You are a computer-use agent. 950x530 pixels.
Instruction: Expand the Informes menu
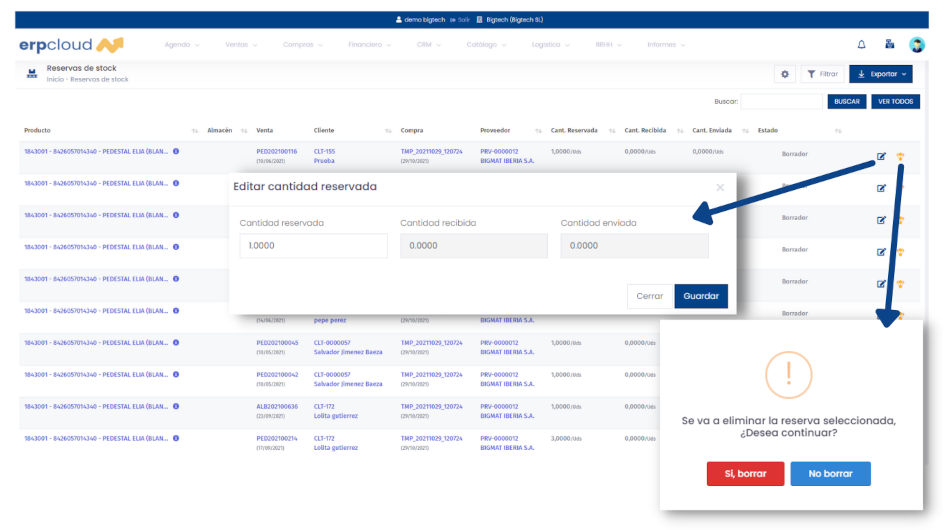click(666, 45)
